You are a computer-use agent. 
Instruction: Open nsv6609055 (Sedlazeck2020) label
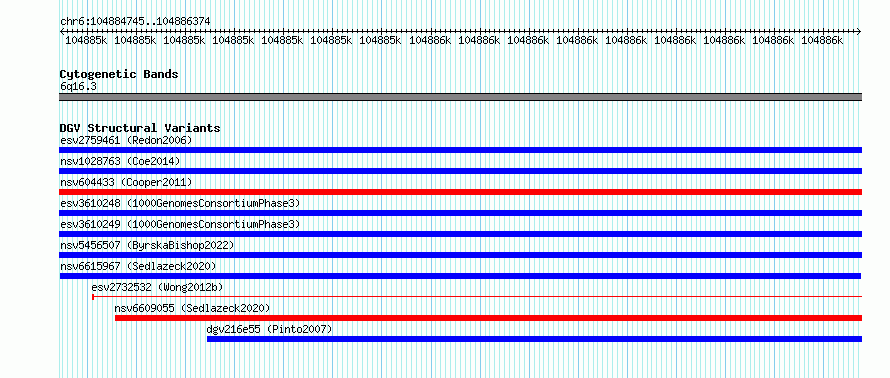[x=192, y=308]
